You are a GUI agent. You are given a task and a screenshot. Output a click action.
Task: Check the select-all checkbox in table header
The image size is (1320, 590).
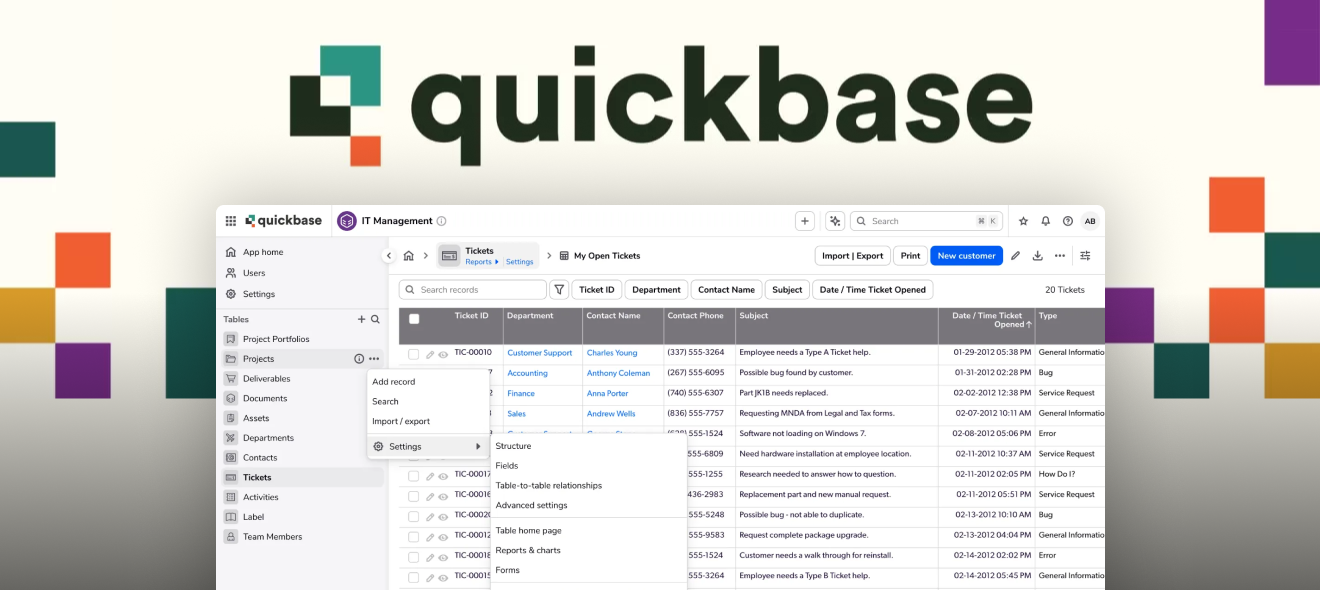(x=414, y=319)
